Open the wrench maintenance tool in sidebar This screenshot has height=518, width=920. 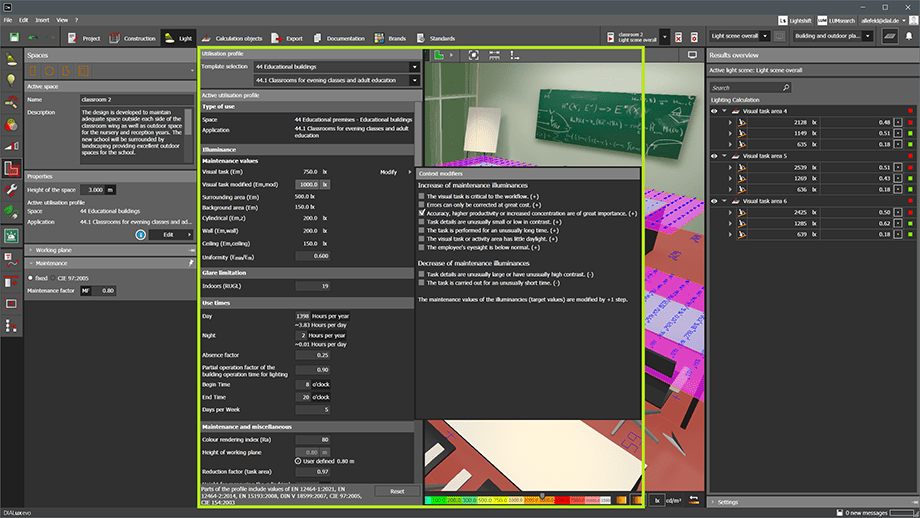click(12, 190)
